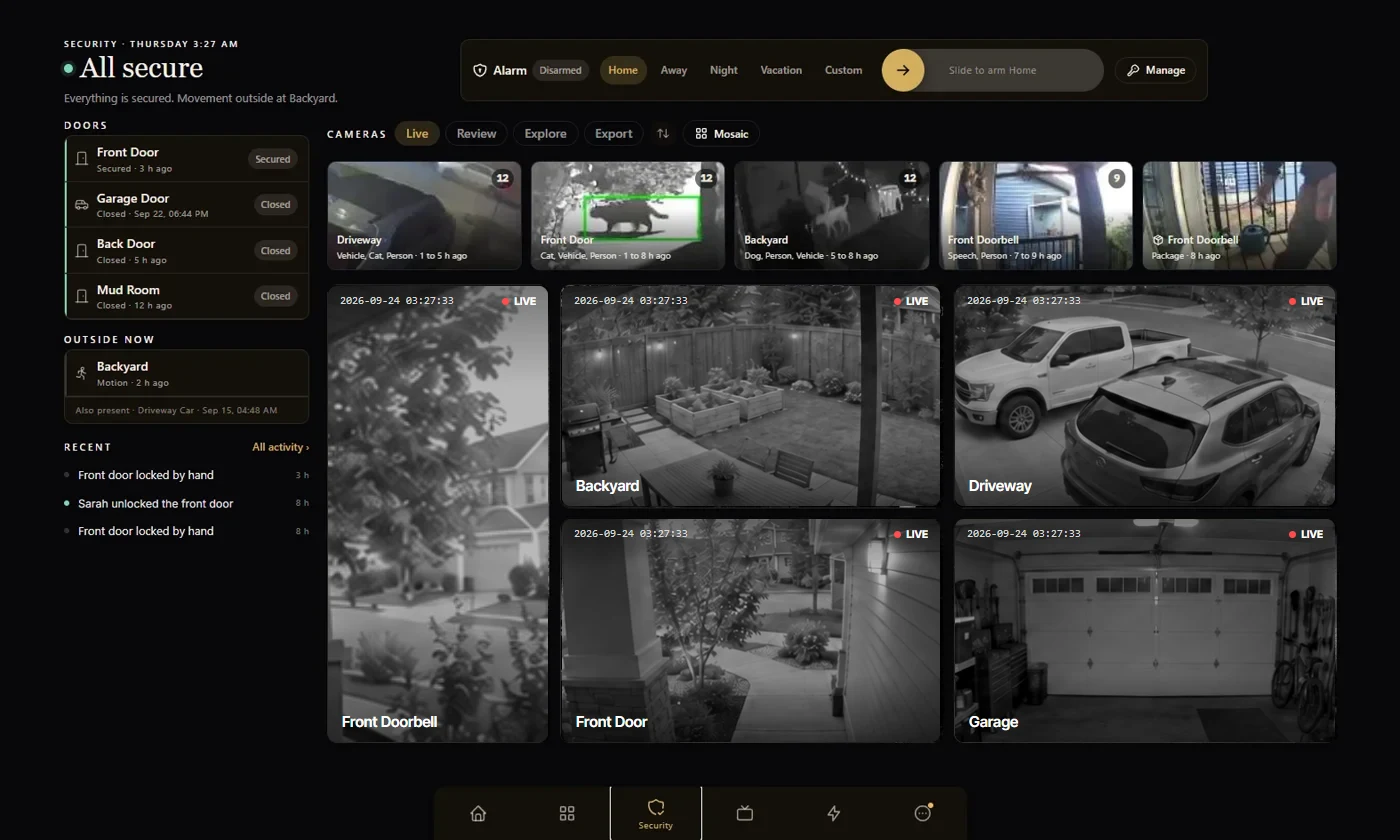The width and height of the screenshot is (1400, 840).
Task: Open the Front Doorbell Package event thumbnail
Action: [1240, 216]
